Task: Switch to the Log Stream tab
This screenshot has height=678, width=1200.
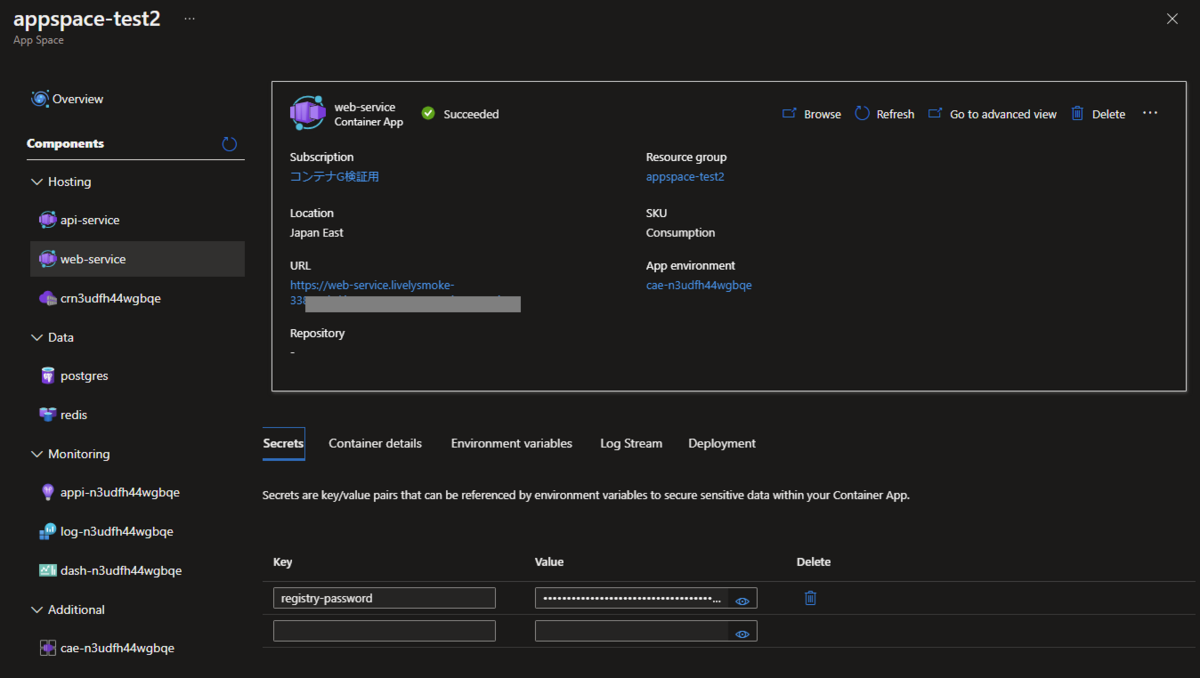Action: coord(631,443)
